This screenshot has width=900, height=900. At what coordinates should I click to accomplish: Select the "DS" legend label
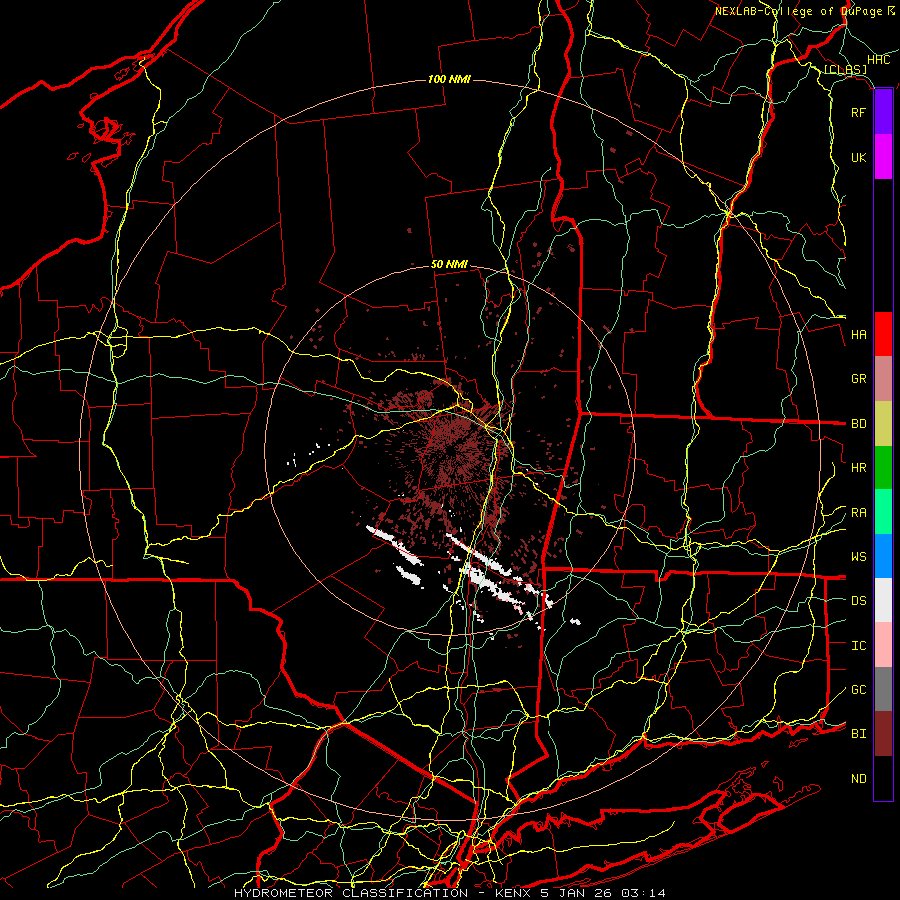(x=858, y=601)
